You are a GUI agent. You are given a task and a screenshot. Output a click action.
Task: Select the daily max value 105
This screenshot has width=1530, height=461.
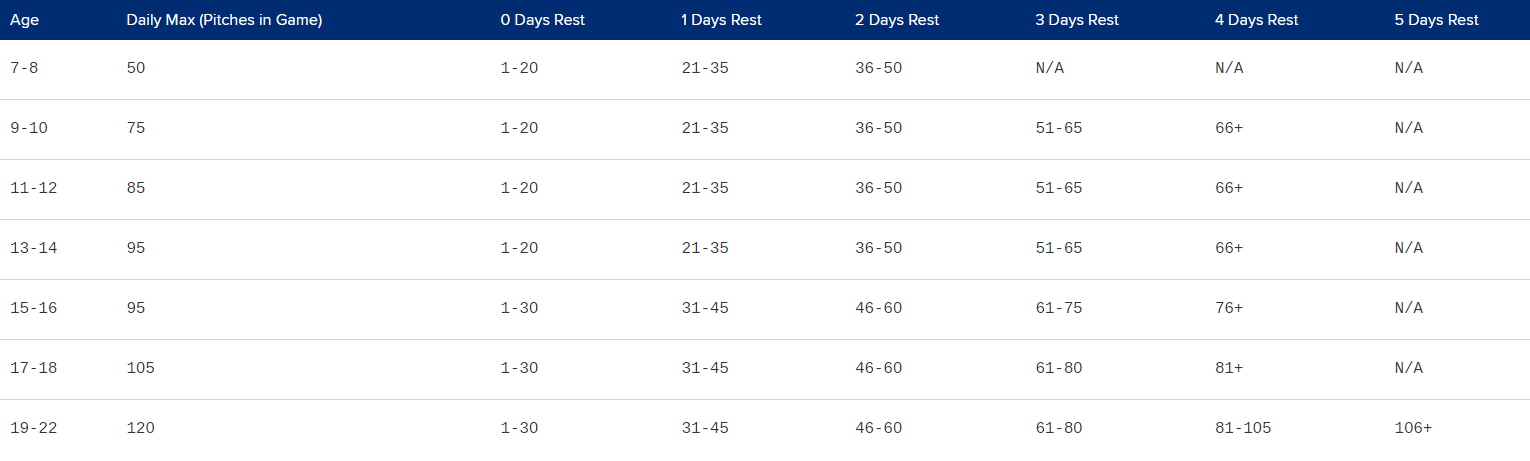click(141, 368)
